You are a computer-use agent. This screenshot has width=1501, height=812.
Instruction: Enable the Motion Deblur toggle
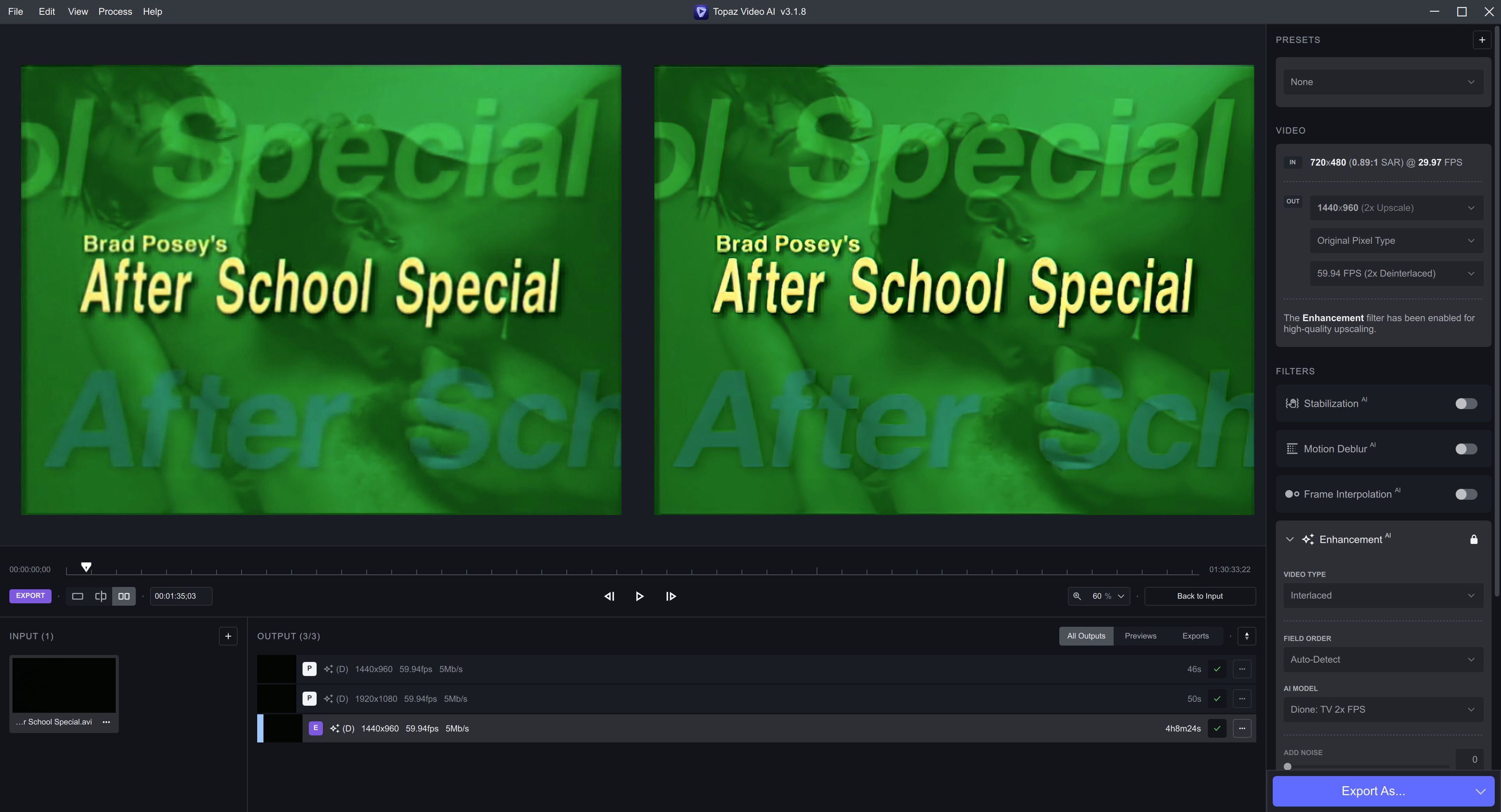click(x=1466, y=449)
